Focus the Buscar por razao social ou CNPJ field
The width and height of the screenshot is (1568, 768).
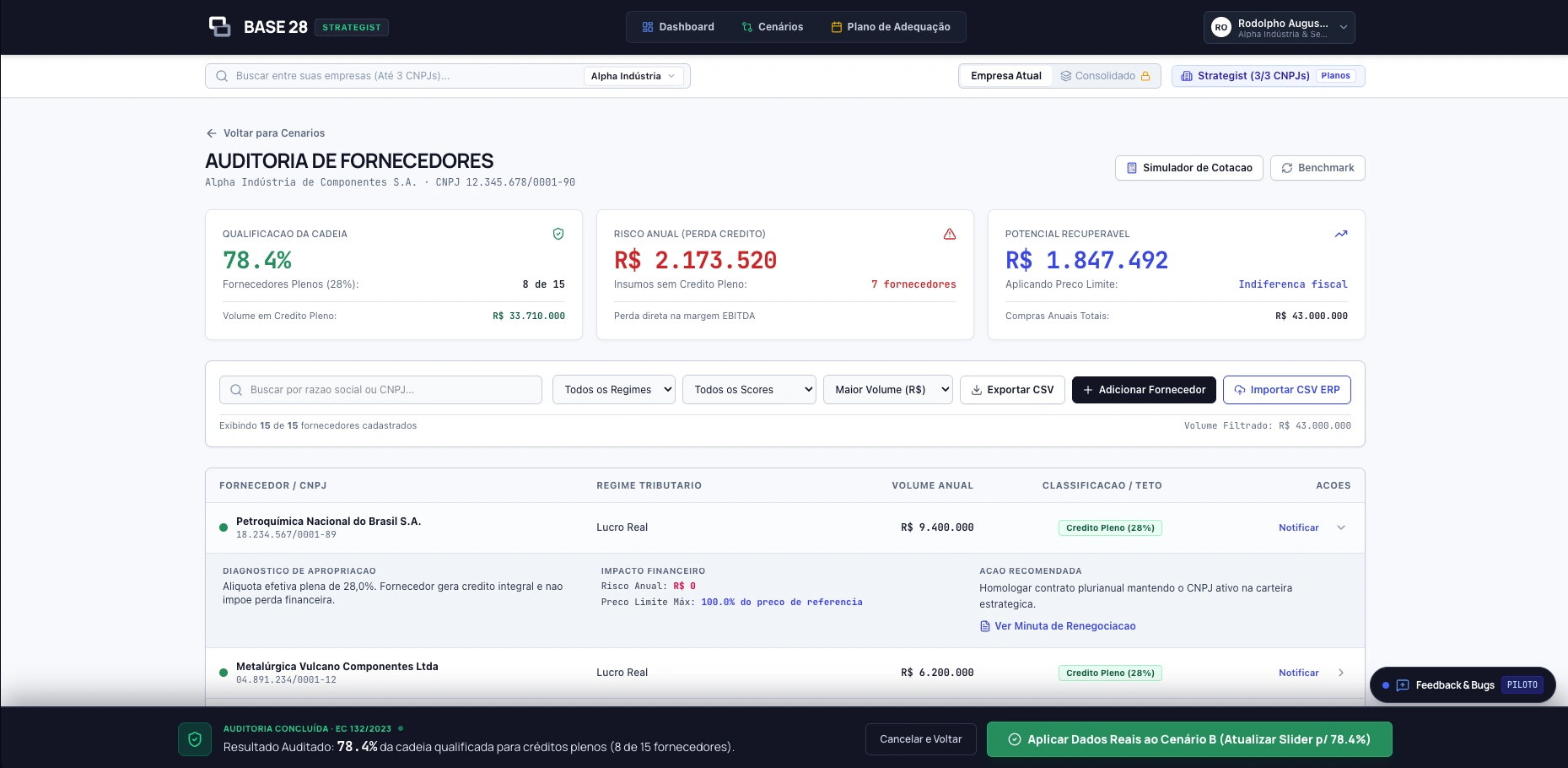[x=380, y=390]
